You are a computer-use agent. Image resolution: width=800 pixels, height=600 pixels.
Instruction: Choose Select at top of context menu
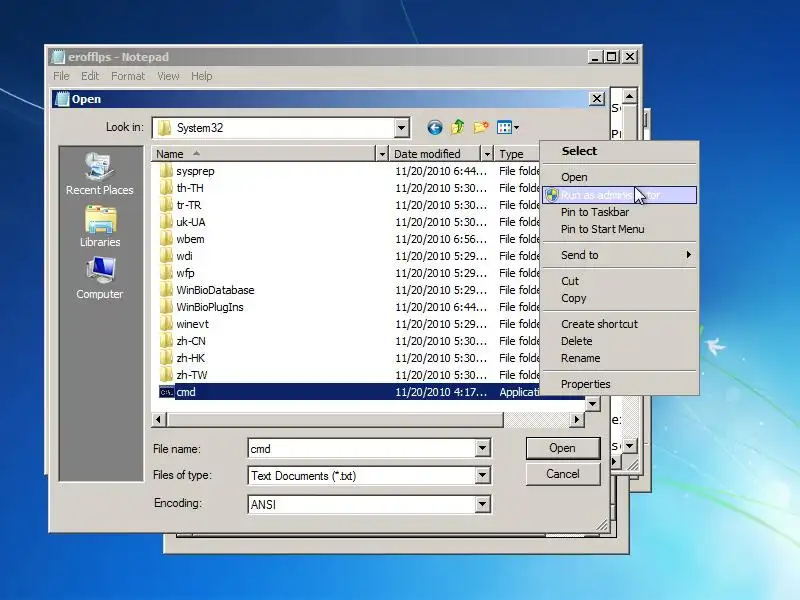click(619, 151)
